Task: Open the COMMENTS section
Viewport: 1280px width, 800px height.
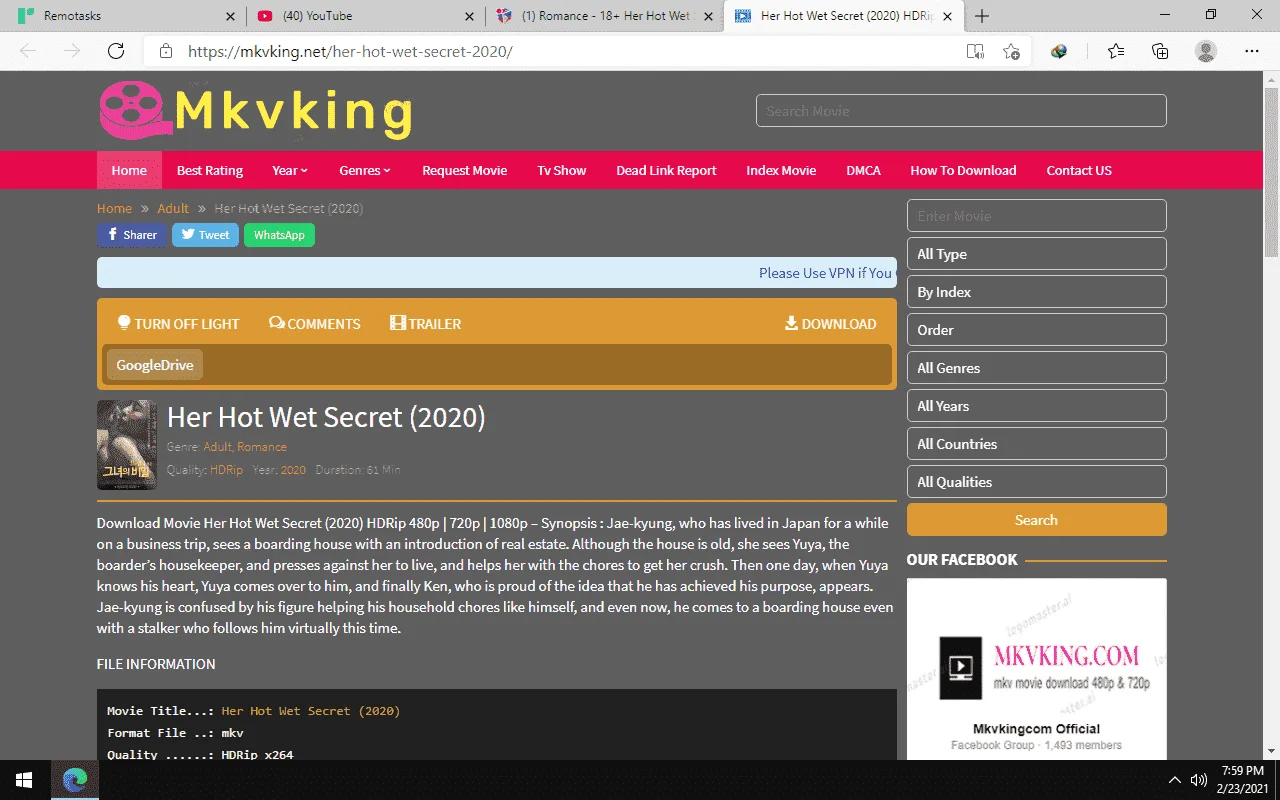Action: coord(314,323)
